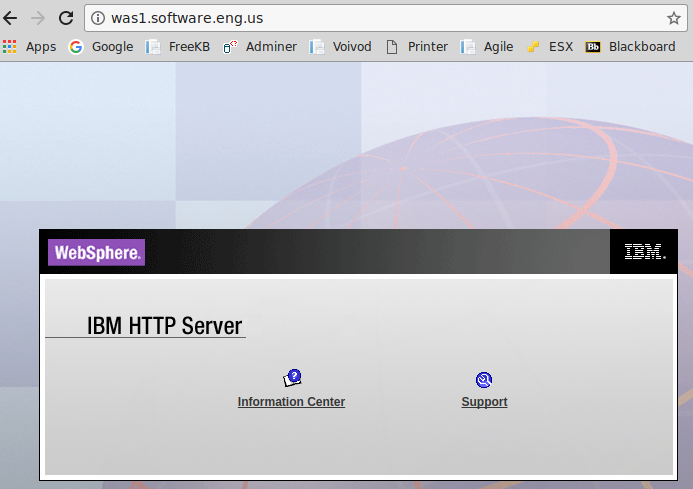The image size is (693, 489).
Task: Click the Blackboard Bb favicon
Action: 593,46
